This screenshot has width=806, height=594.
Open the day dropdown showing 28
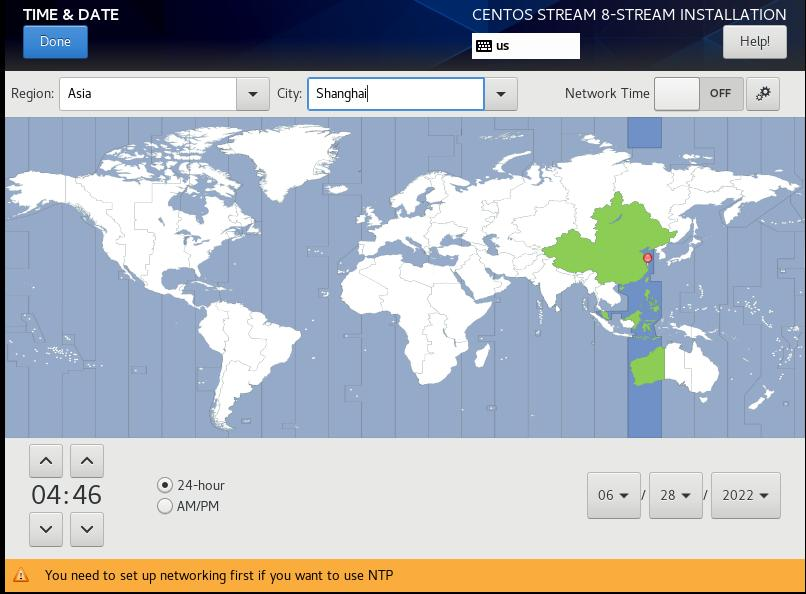pyautogui.click(x=675, y=495)
